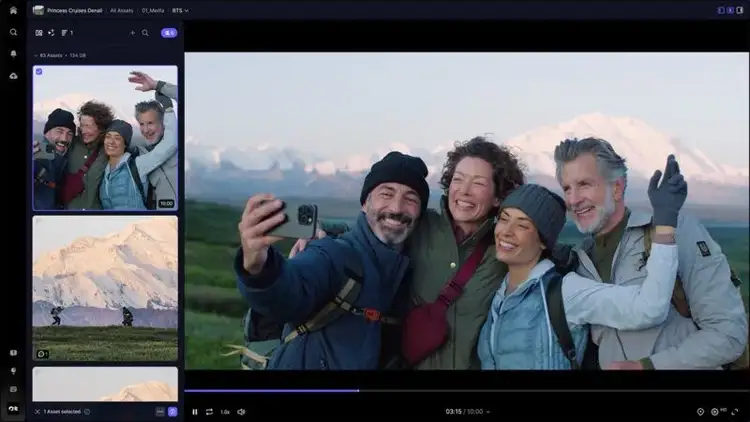Enter fullscreen with the expand icon
The width and height of the screenshot is (750, 422).
737,411
